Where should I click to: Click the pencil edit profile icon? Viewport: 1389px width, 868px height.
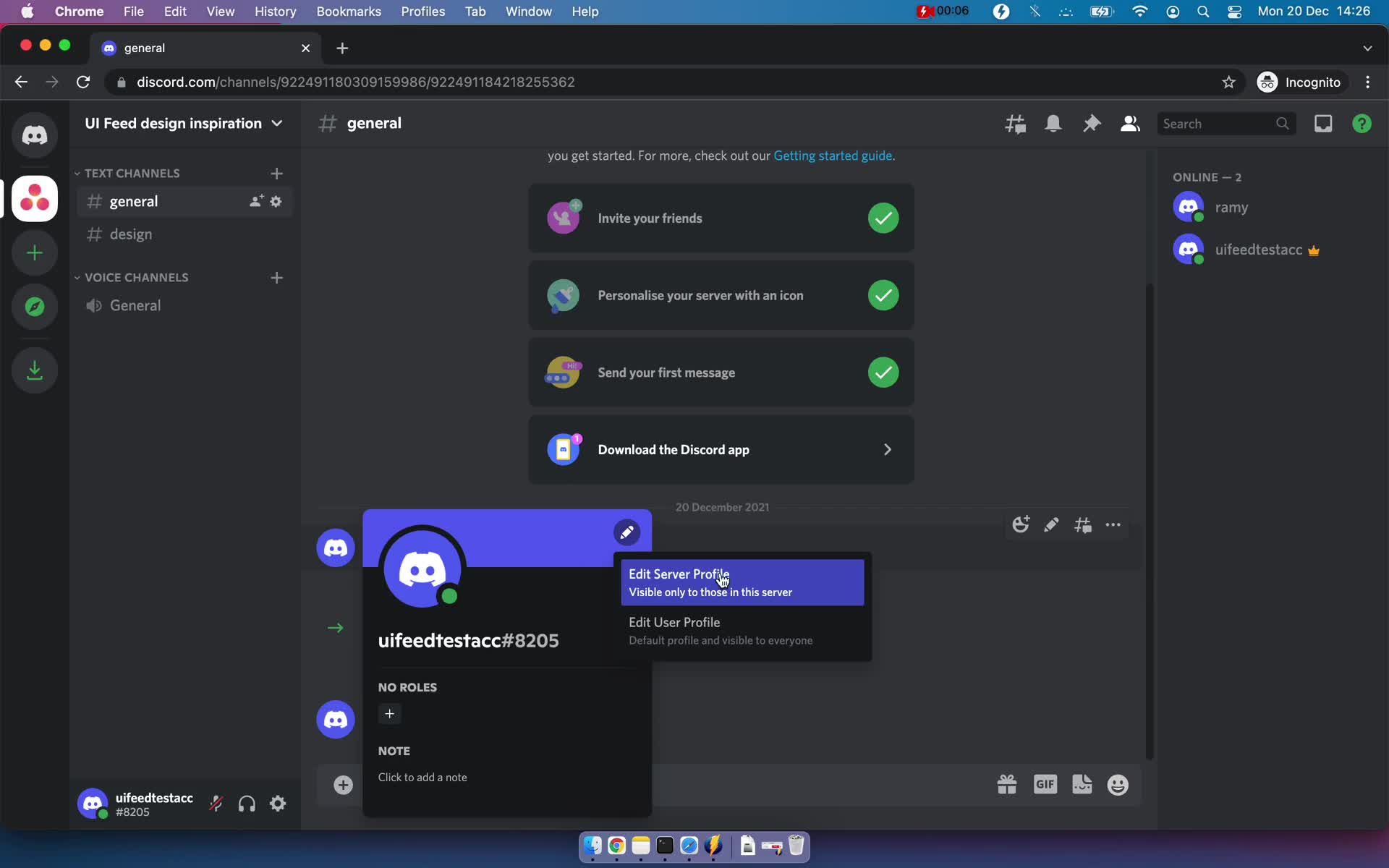point(626,532)
